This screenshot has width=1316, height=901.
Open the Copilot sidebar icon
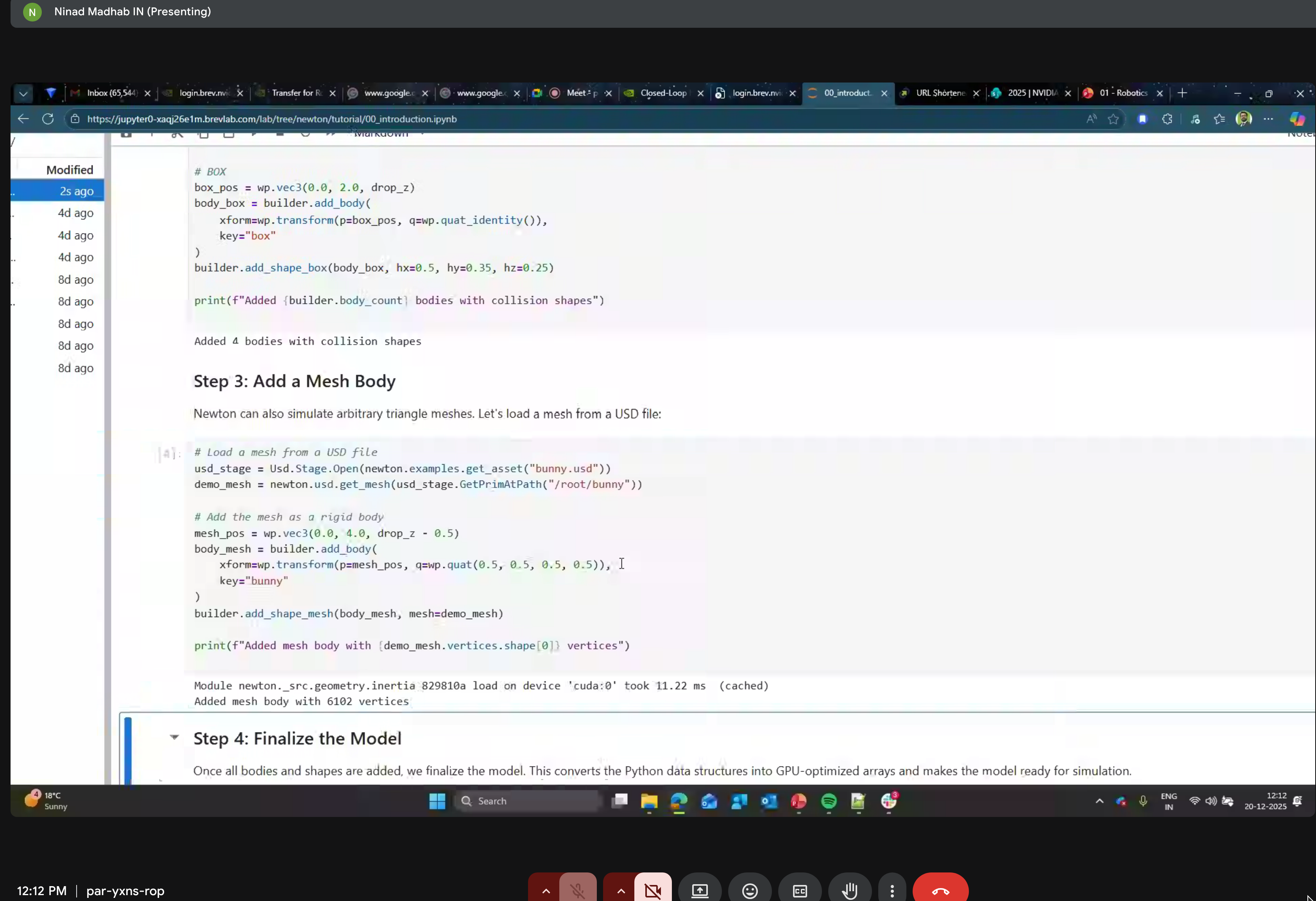click(x=1297, y=119)
